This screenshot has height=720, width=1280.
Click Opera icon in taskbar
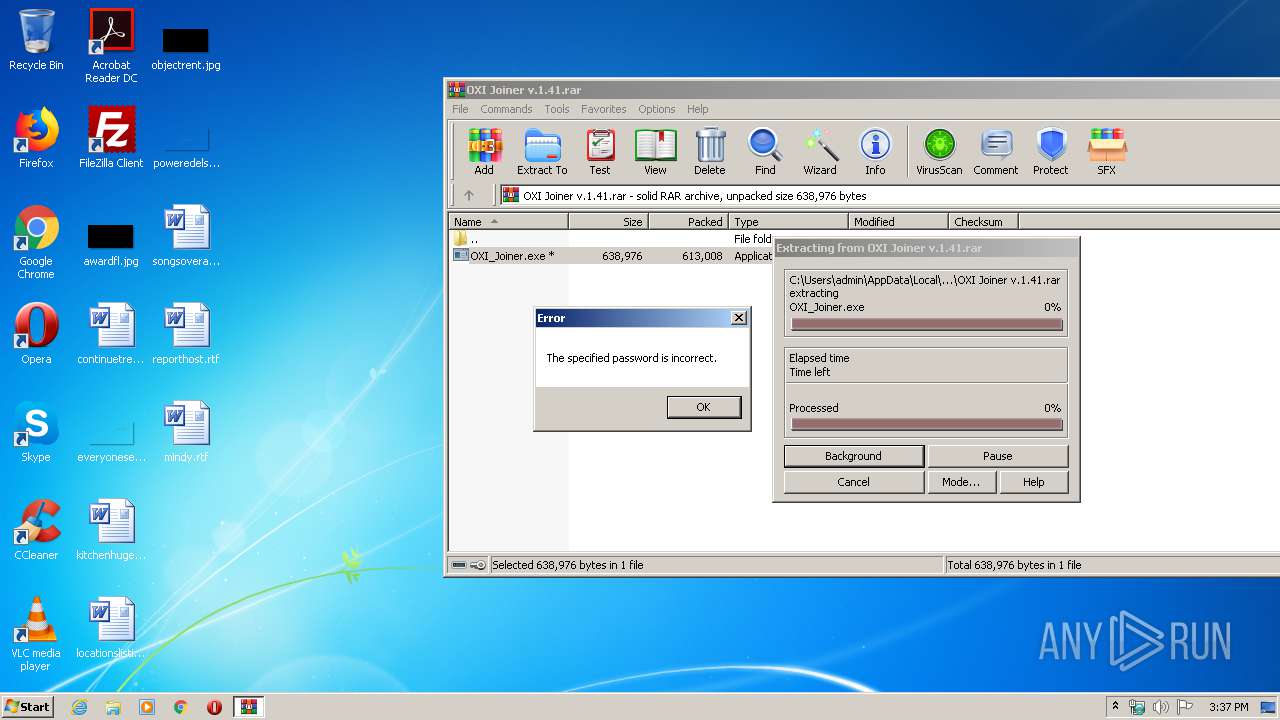pos(214,707)
